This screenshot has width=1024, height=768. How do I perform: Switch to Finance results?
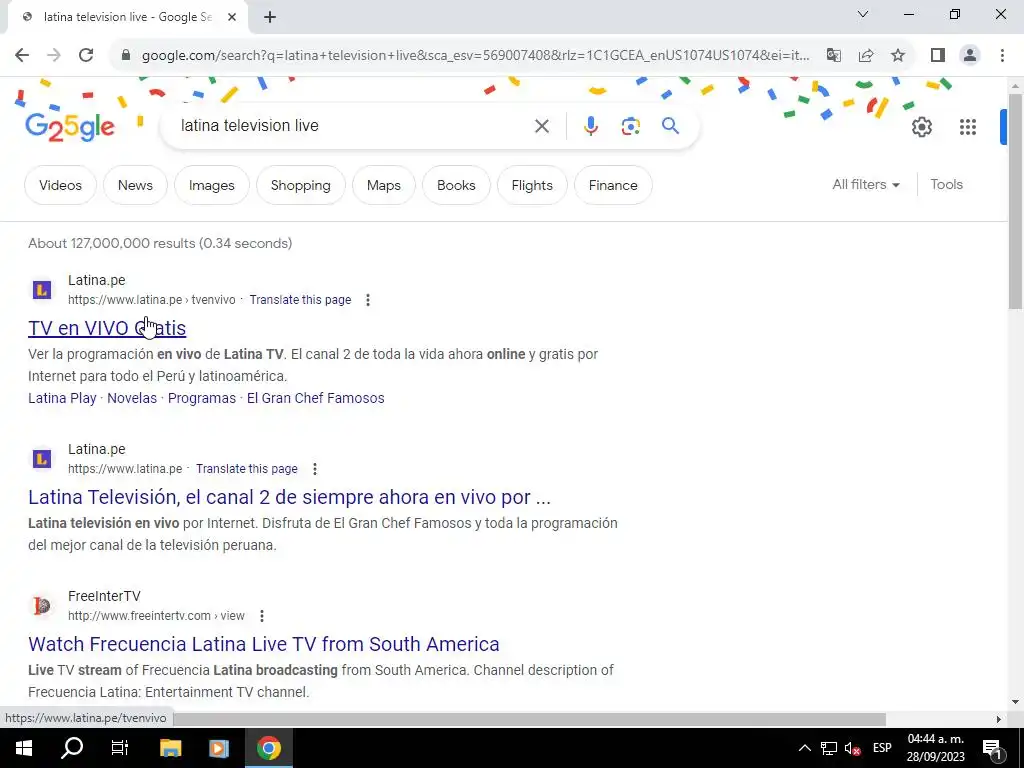tap(613, 185)
